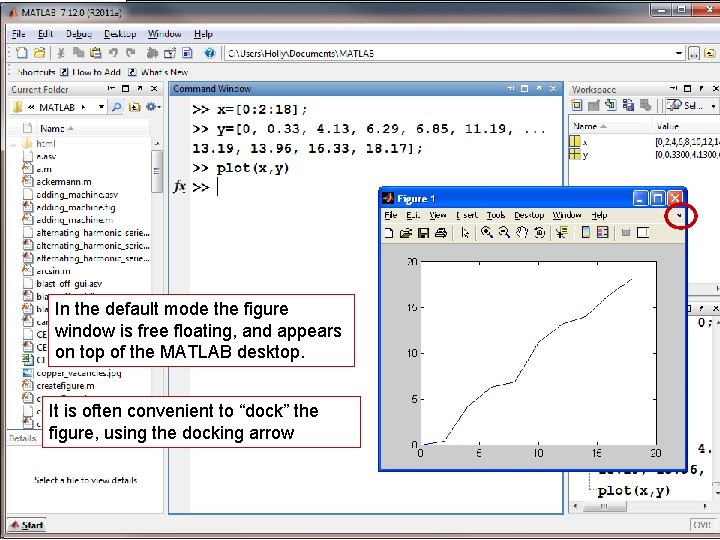720x540 pixels.
Task: Maximize the Current Folder panel
Action: click(x=125, y=89)
